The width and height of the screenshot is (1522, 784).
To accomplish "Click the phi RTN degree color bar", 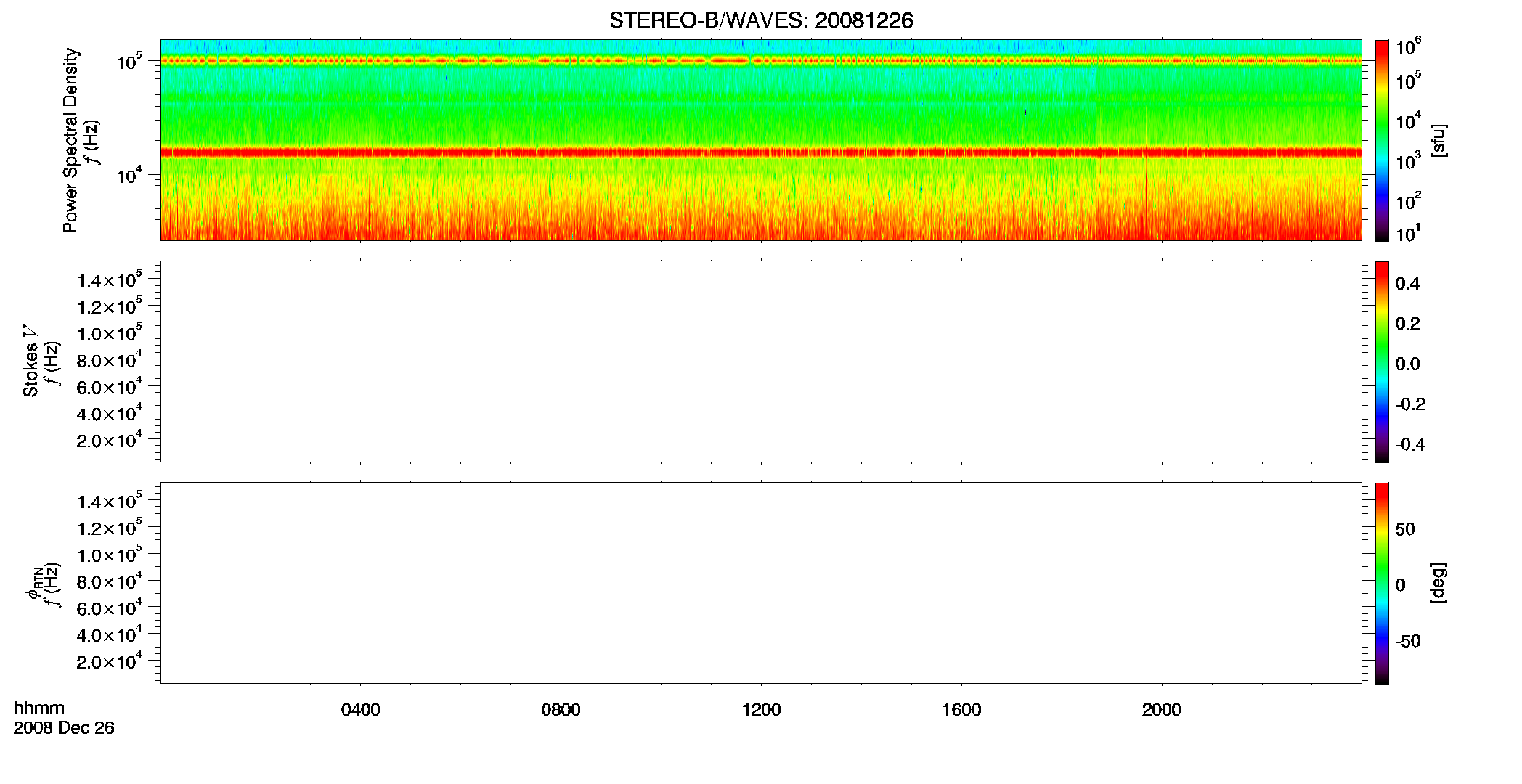I will tap(1382, 583).
